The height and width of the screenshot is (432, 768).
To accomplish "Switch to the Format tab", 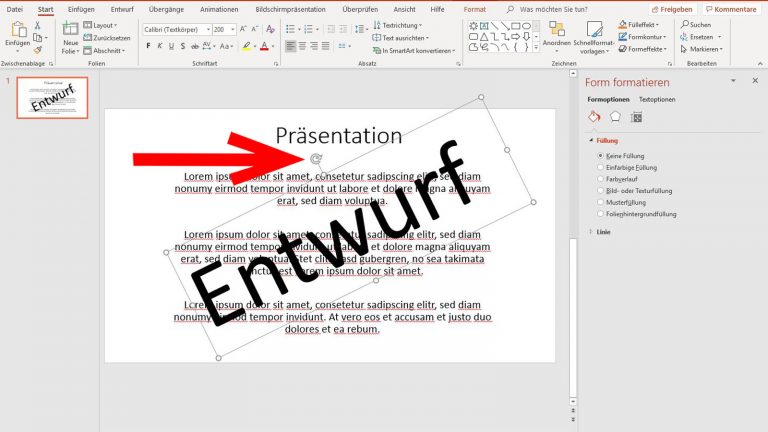I will [x=474, y=9].
